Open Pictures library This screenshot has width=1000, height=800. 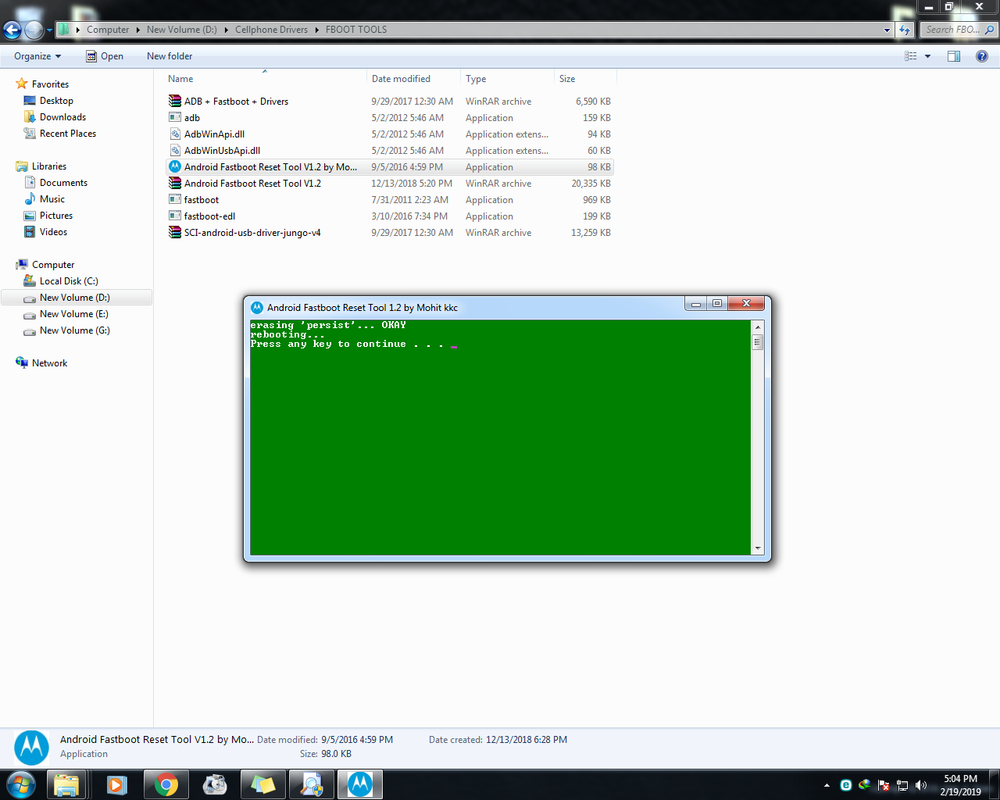[x=56, y=216]
